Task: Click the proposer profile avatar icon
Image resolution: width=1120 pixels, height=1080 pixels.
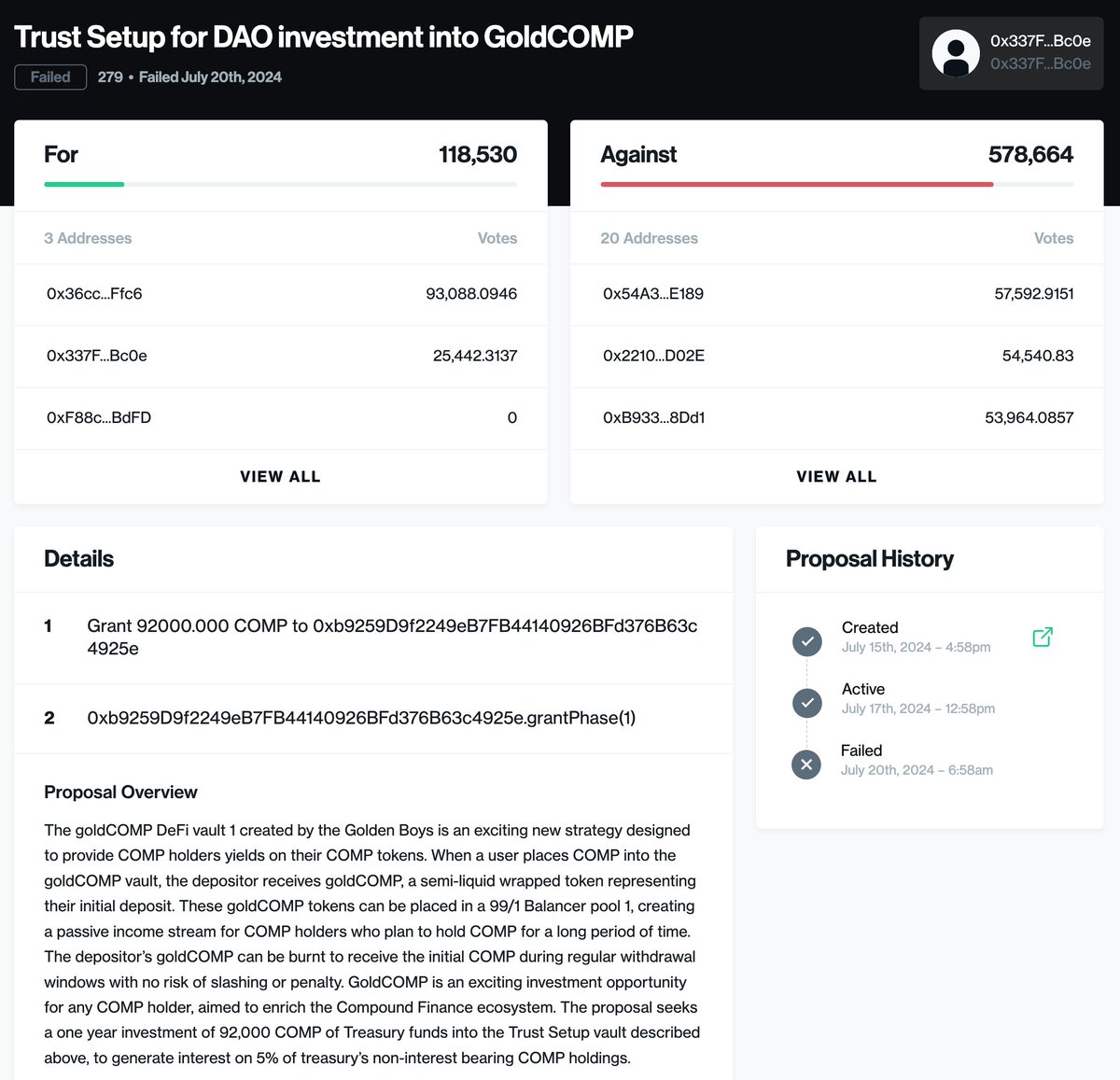Action: (956, 53)
